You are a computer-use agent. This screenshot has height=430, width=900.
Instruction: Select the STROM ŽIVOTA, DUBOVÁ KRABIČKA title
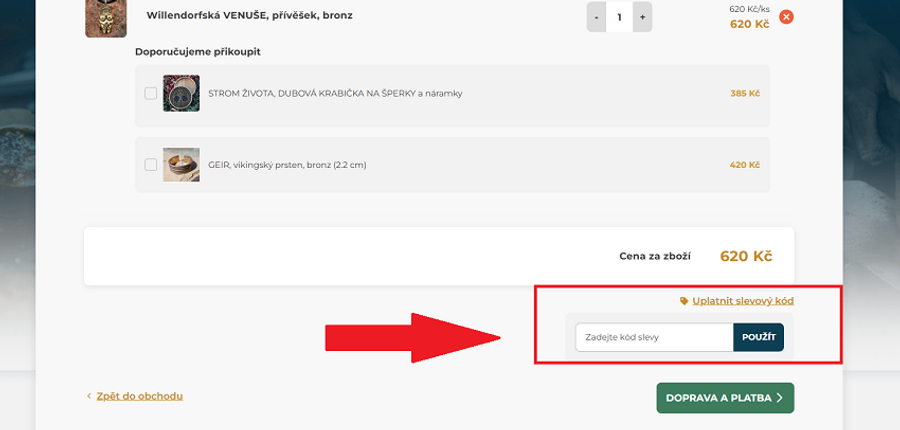(334, 93)
